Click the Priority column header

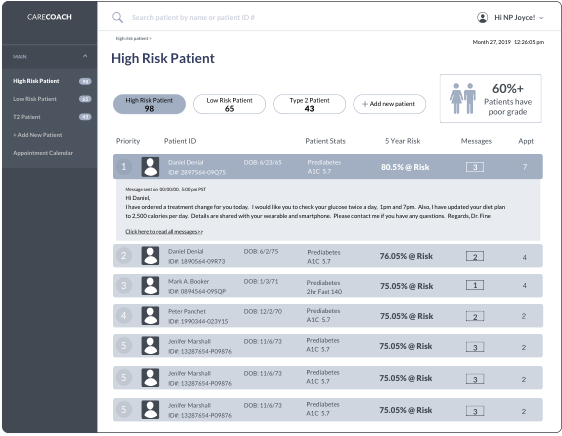click(128, 141)
